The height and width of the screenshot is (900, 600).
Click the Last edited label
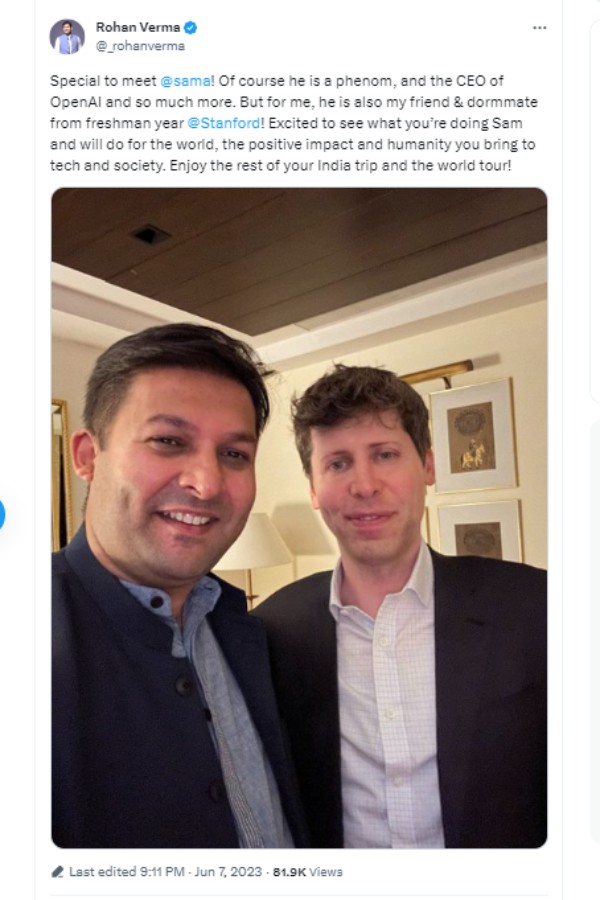[103, 872]
